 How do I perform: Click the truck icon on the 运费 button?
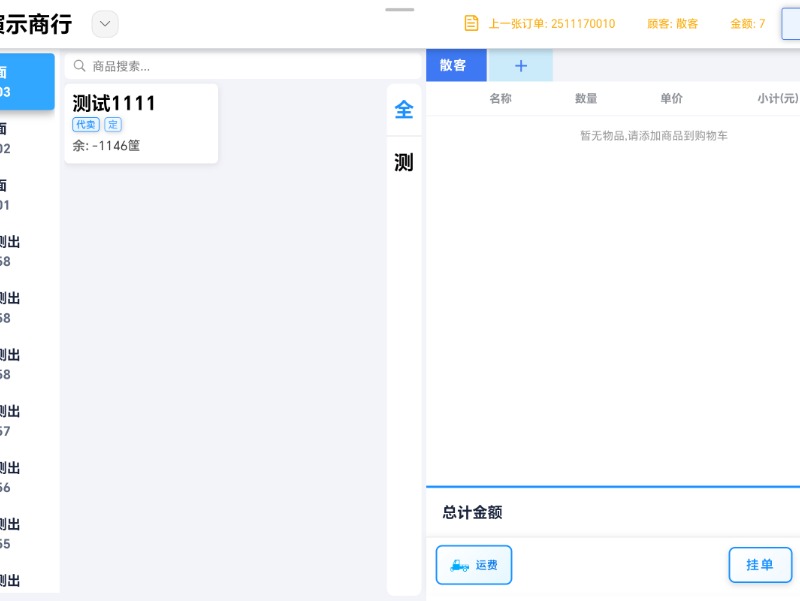(456, 565)
